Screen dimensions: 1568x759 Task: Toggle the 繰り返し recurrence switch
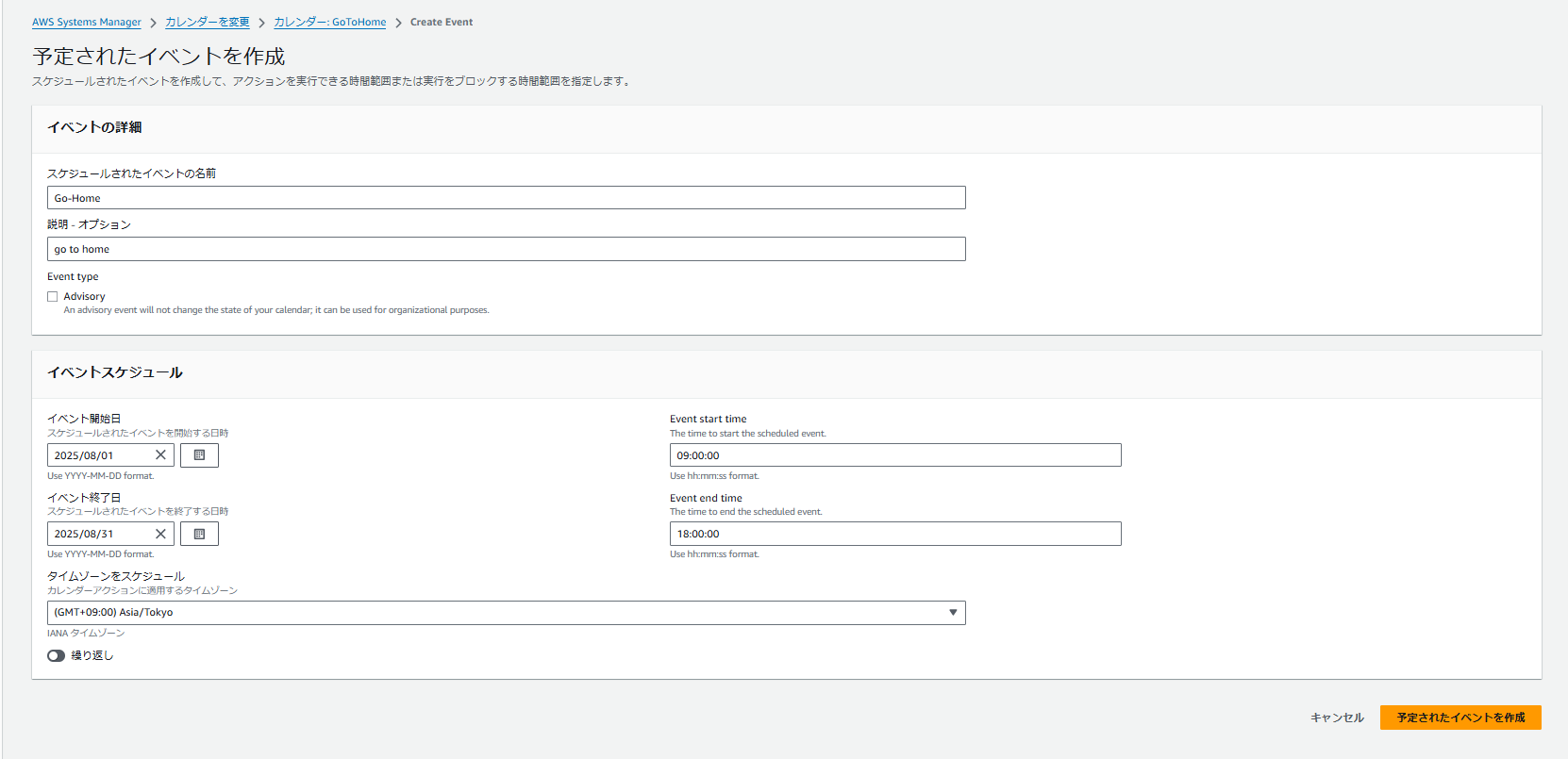(x=57, y=655)
